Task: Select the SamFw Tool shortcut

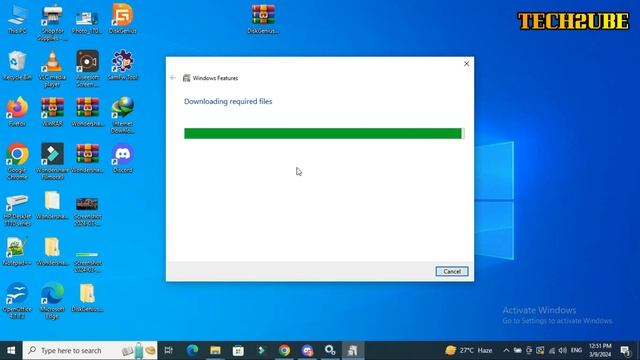Action: coord(122,65)
